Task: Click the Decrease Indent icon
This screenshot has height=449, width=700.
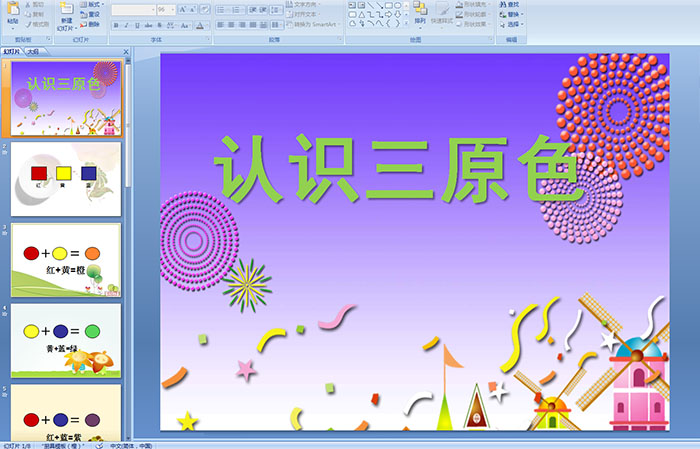Action: coord(253,10)
